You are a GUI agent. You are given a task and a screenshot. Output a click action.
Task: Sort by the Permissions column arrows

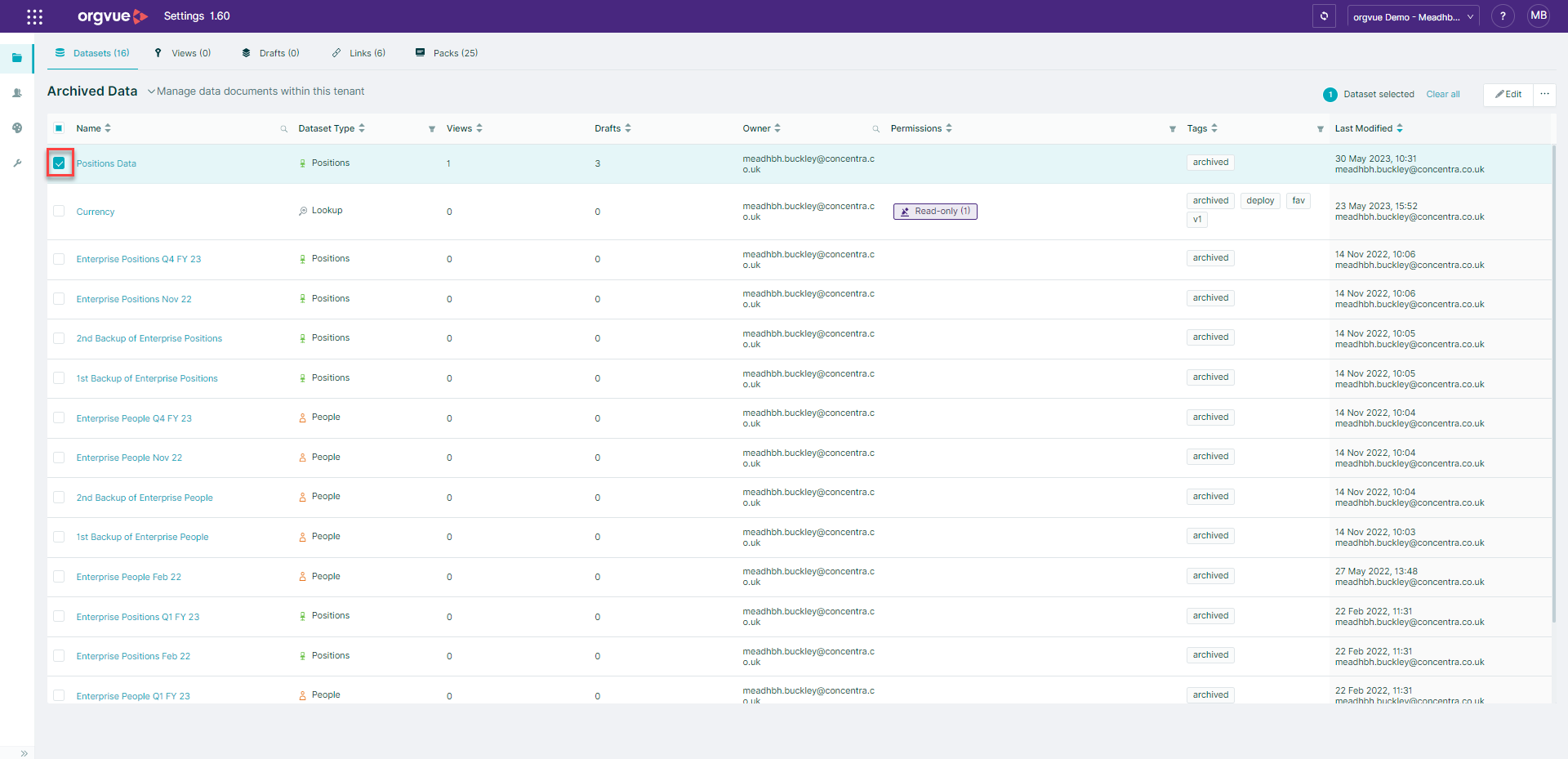point(949,128)
